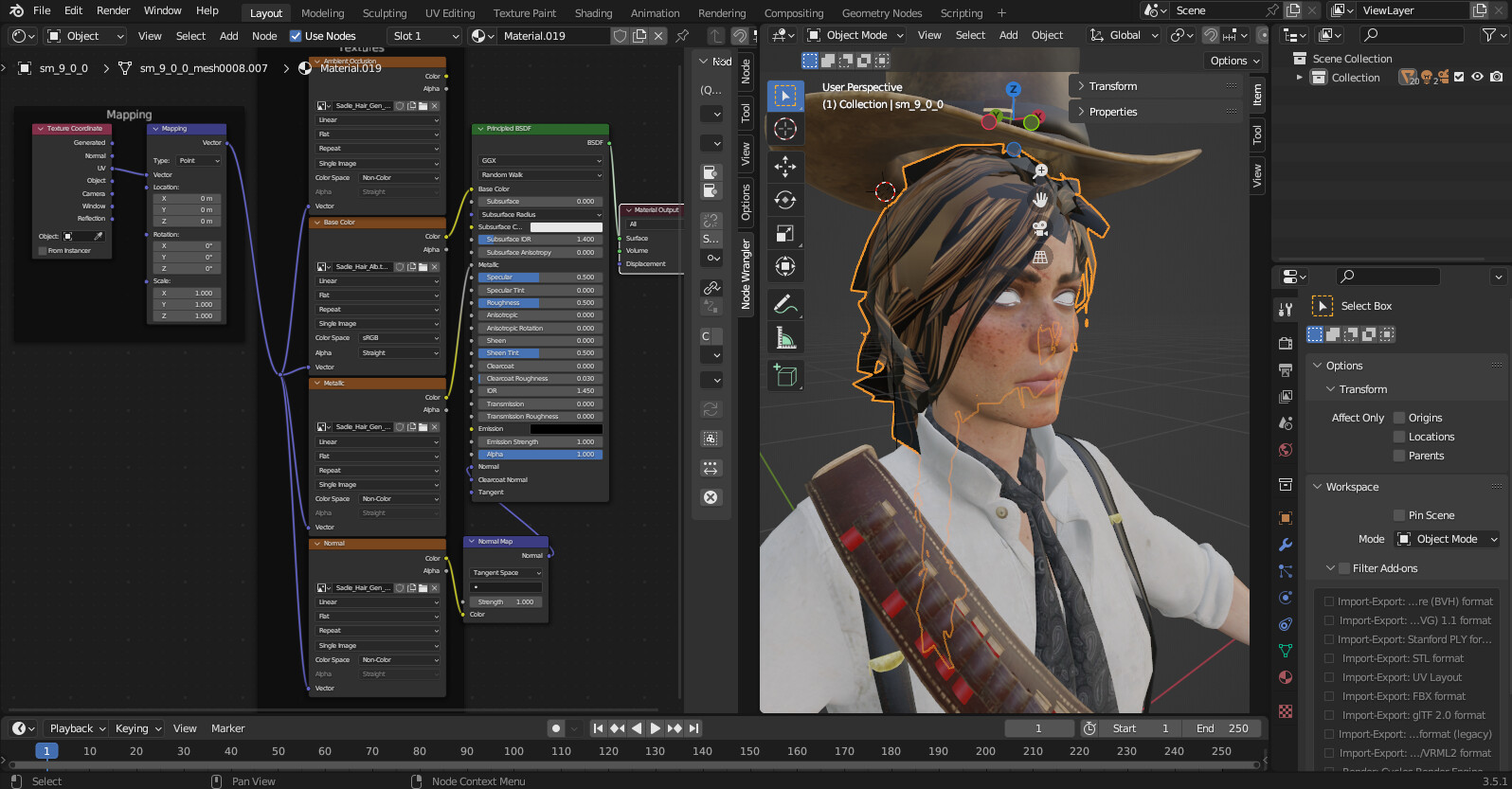Viewport: 1512px width, 789px height.
Task: Open the Output properties tab
Action: [1286, 369]
